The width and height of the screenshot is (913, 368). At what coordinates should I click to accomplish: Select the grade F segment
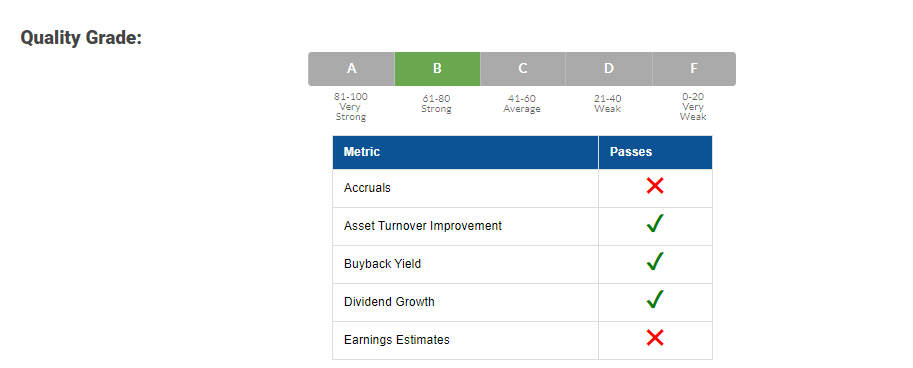click(693, 69)
